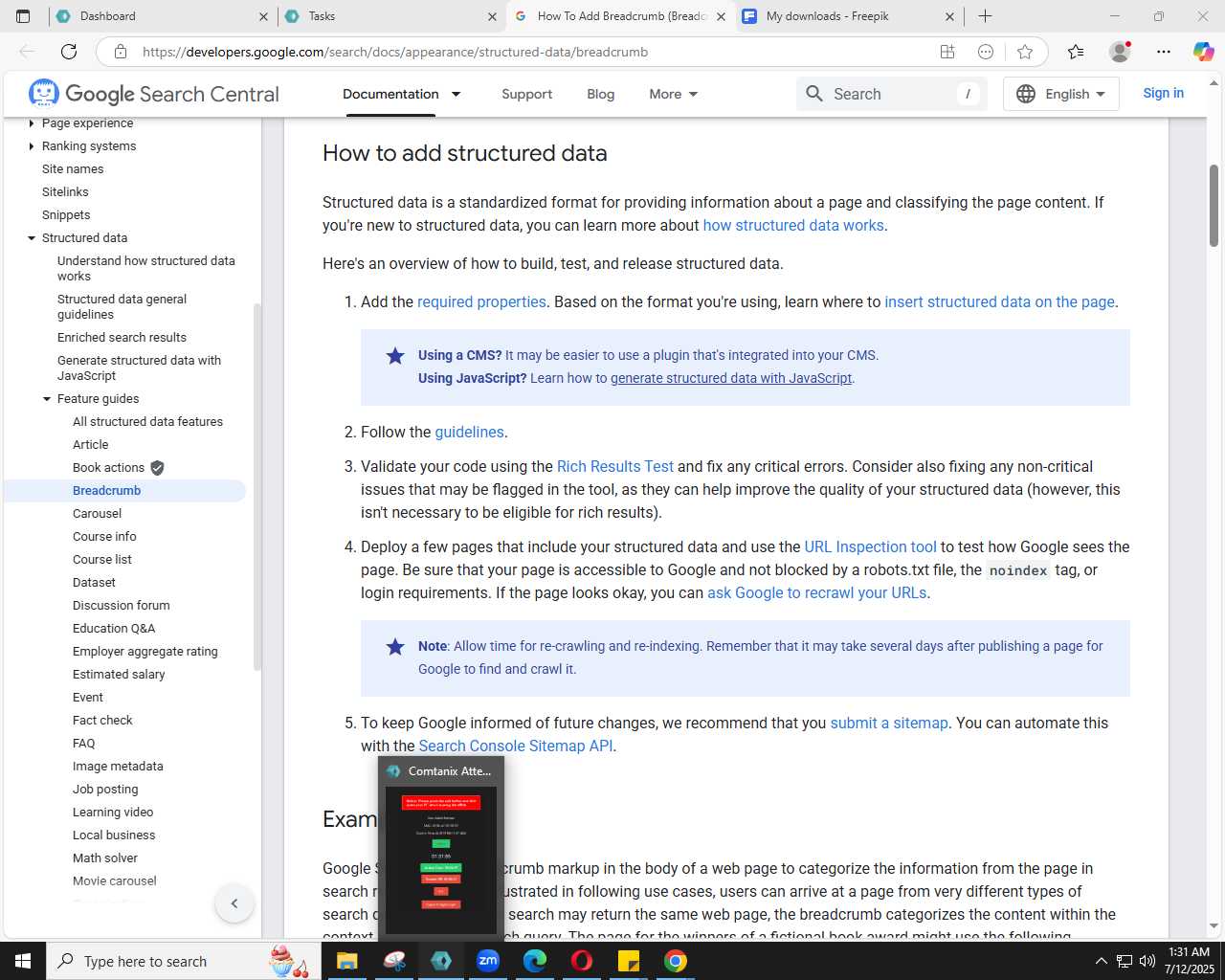Select Sitelinks in the sidebar
This screenshot has height=980, width=1225.
[65, 192]
